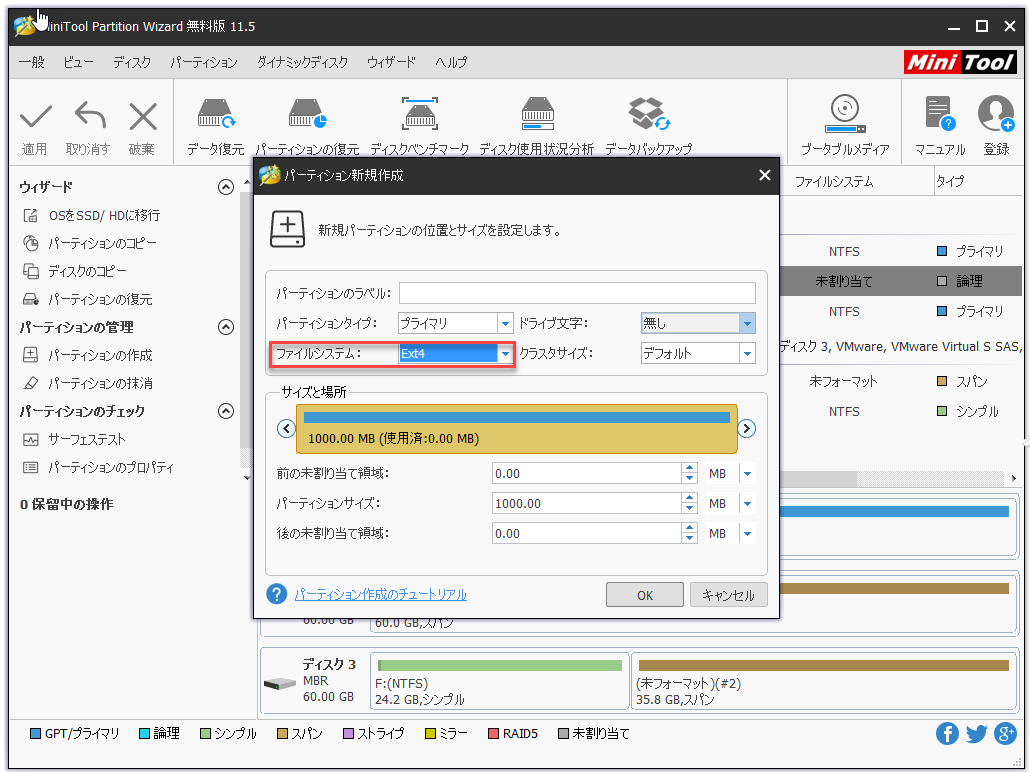Select Migrate OS to SSD/HD wizard
The image size is (1030, 772).
[x=92, y=216]
